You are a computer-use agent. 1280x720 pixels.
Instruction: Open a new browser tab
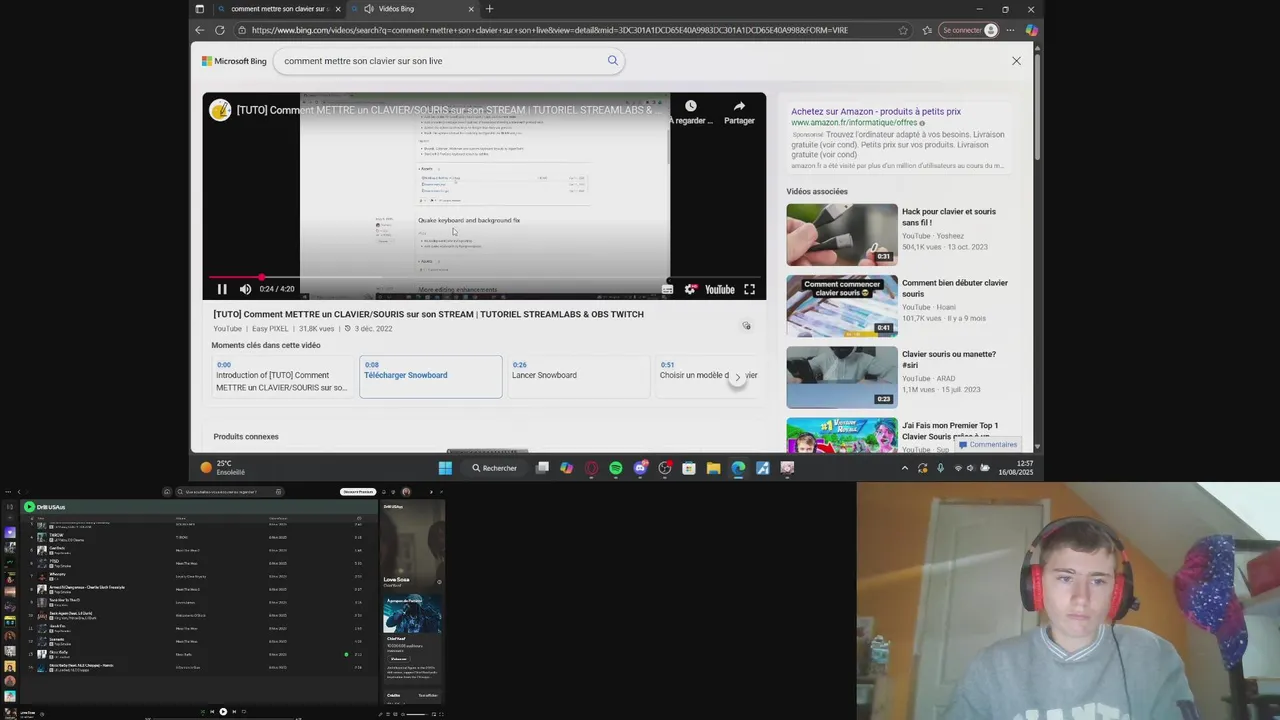click(489, 9)
